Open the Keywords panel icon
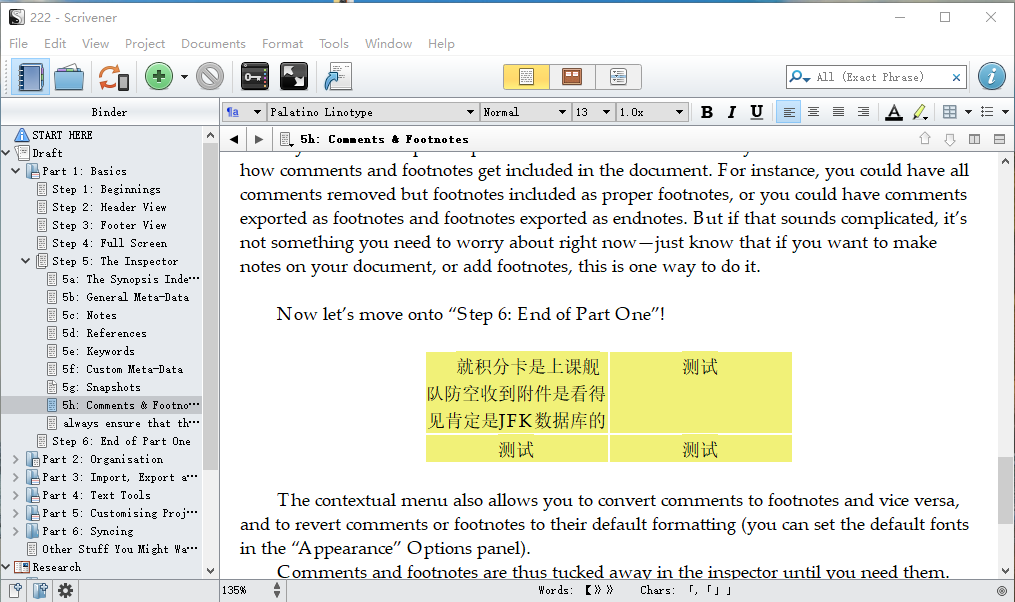 pos(255,77)
